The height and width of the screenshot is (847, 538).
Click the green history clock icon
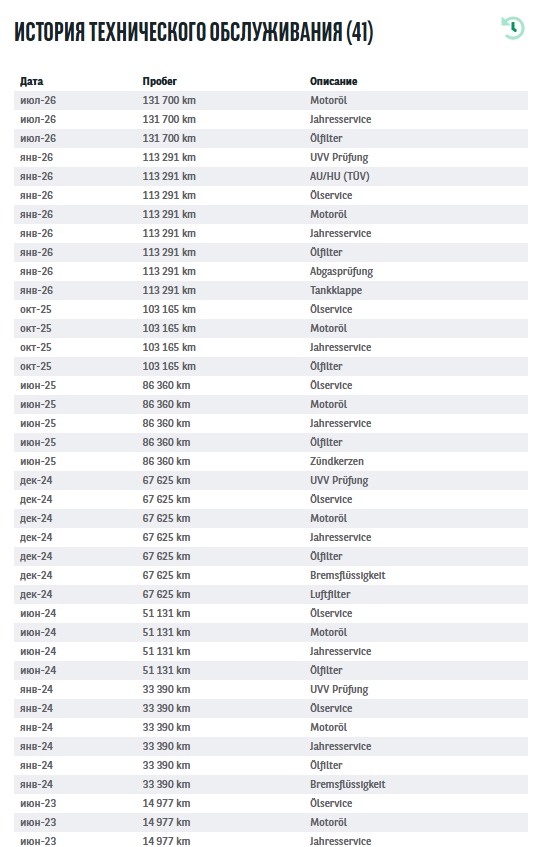(512, 28)
